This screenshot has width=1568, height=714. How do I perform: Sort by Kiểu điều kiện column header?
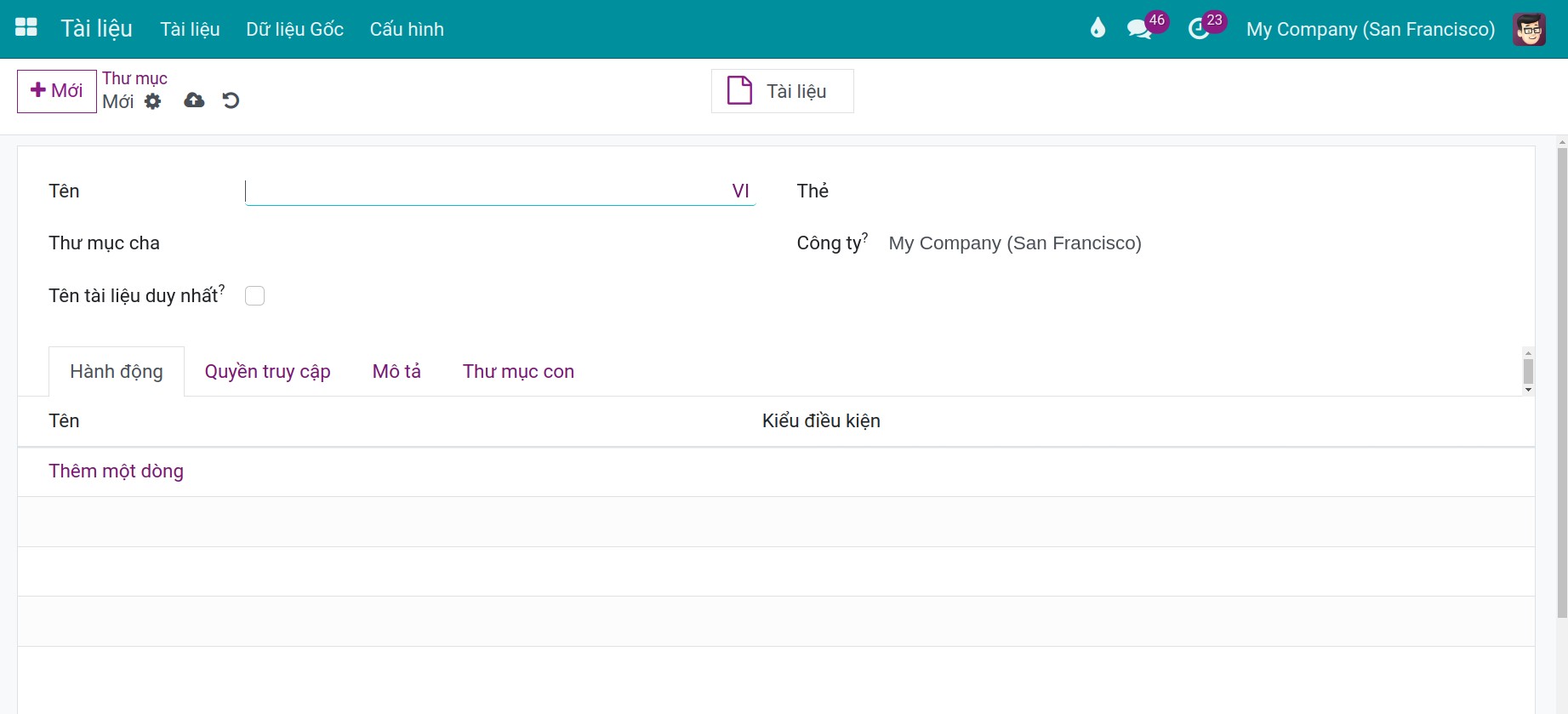click(821, 420)
